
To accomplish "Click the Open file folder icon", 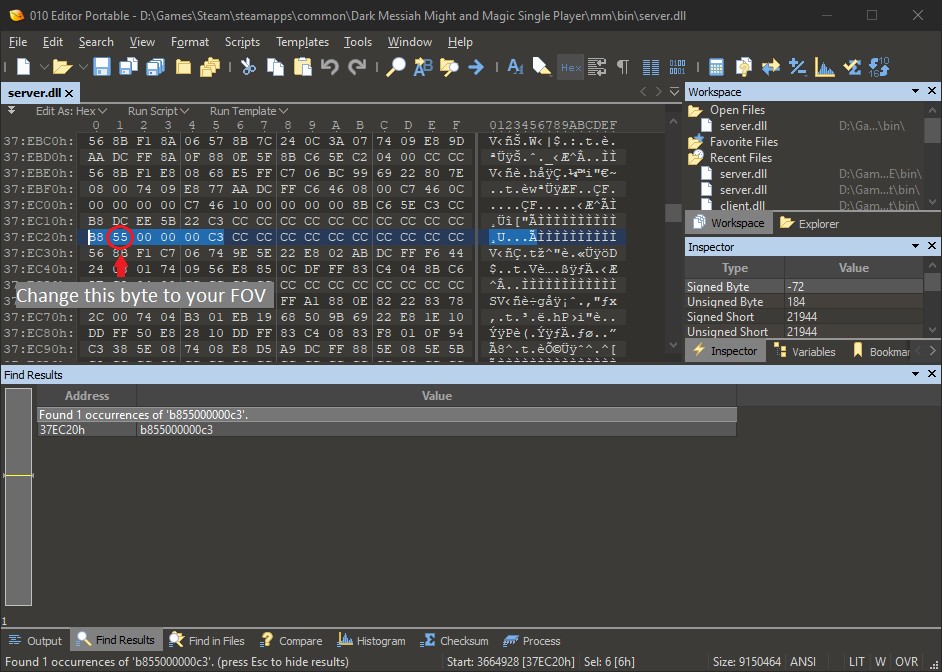I will 62,67.
